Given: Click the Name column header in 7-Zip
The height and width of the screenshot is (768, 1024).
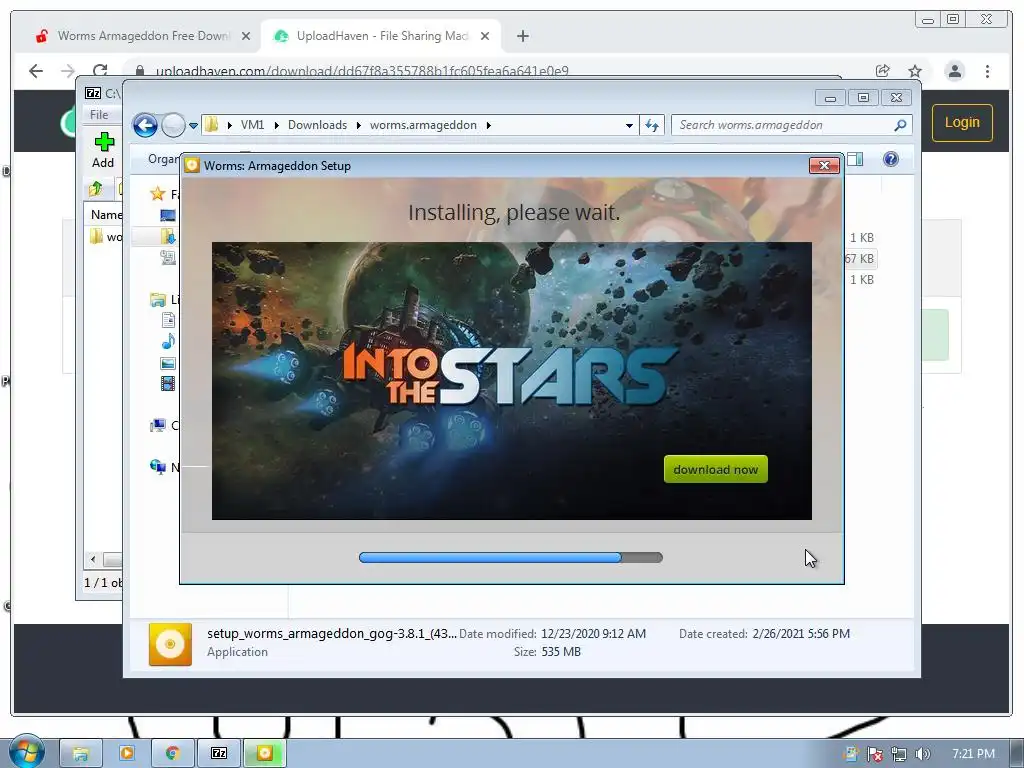Looking at the screenshot, I should pyautogui.click(x=104, y=215).
